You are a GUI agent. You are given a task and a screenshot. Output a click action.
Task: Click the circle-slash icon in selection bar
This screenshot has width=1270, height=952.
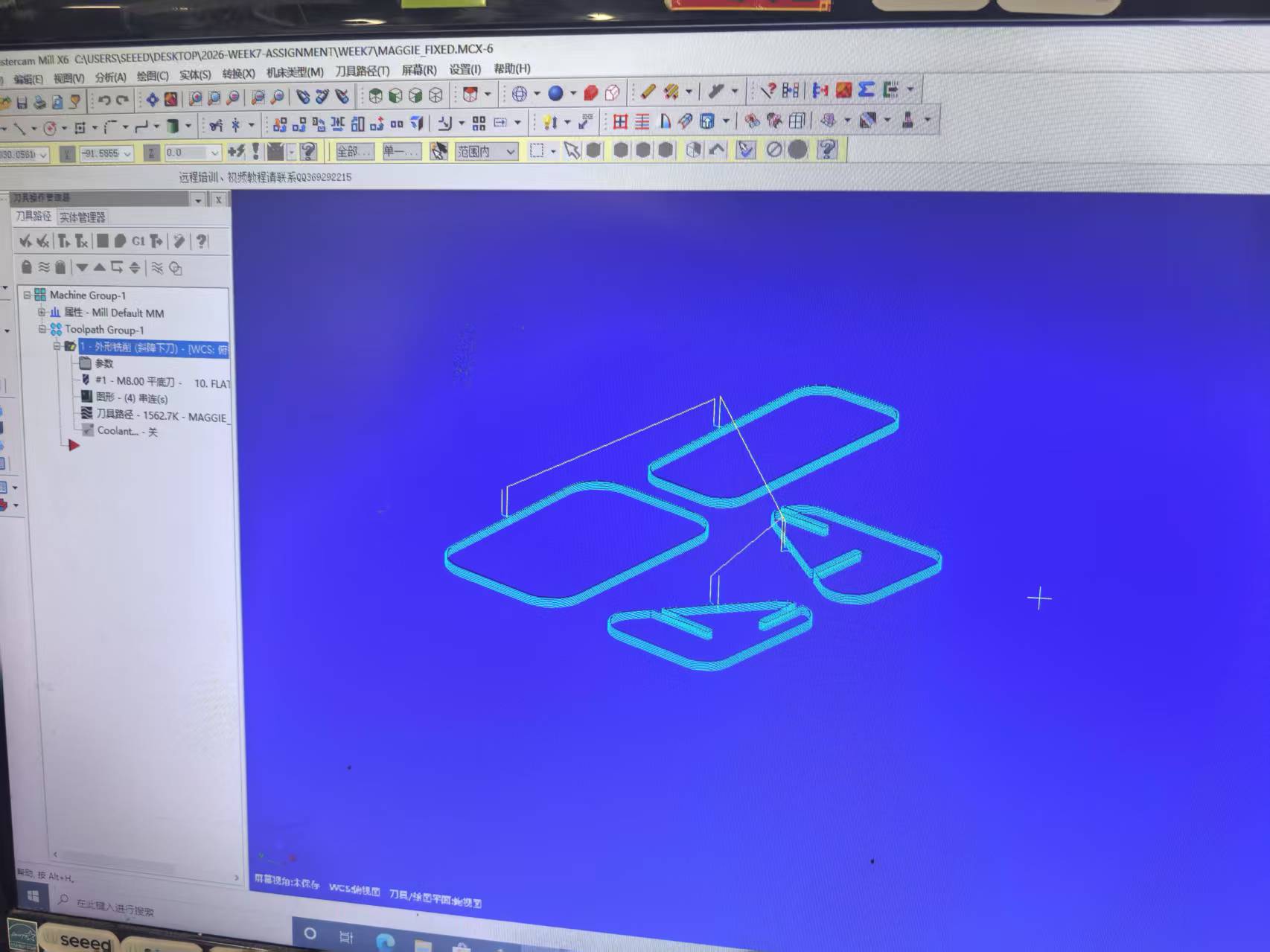pyautogui.click(x=774, y=150)
